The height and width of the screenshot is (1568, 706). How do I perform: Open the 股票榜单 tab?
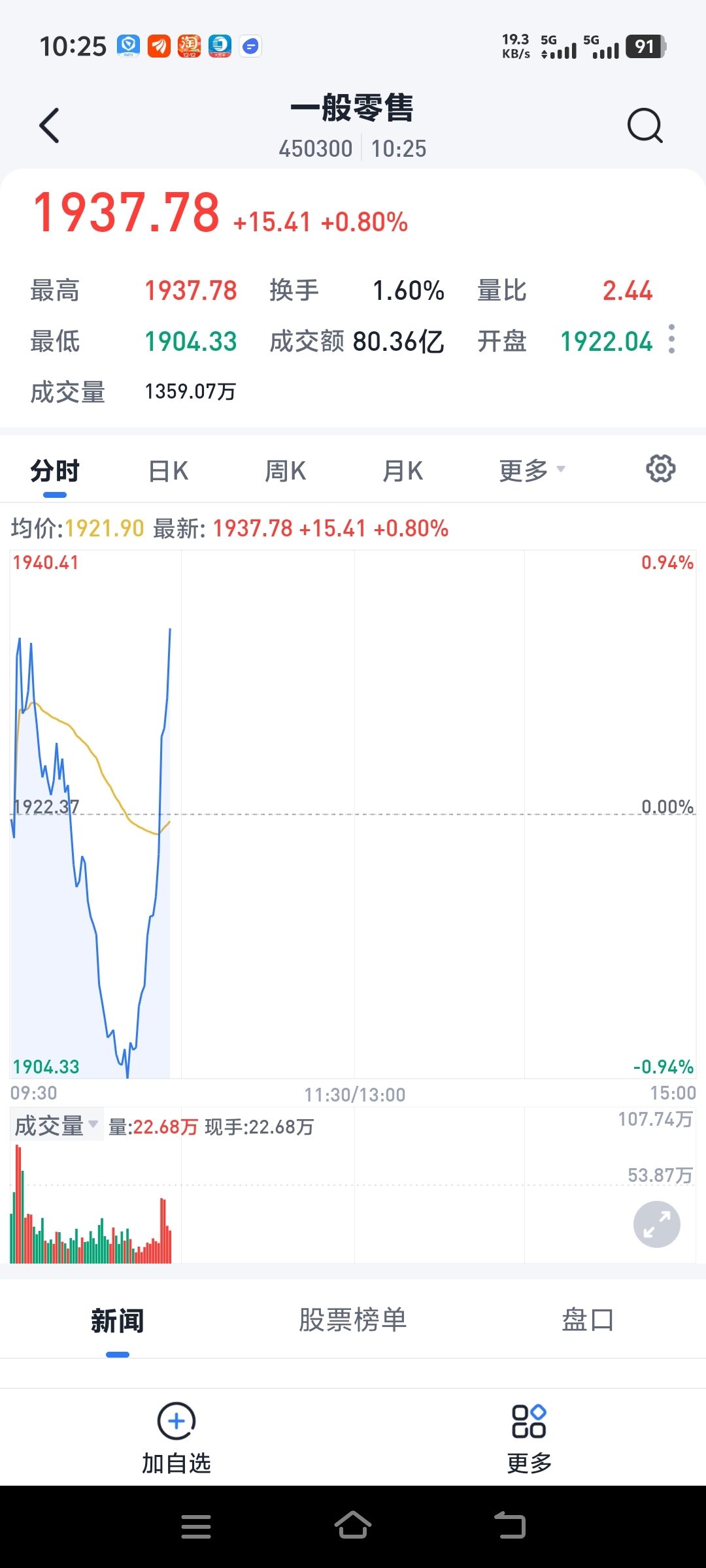click(353, 1320)
